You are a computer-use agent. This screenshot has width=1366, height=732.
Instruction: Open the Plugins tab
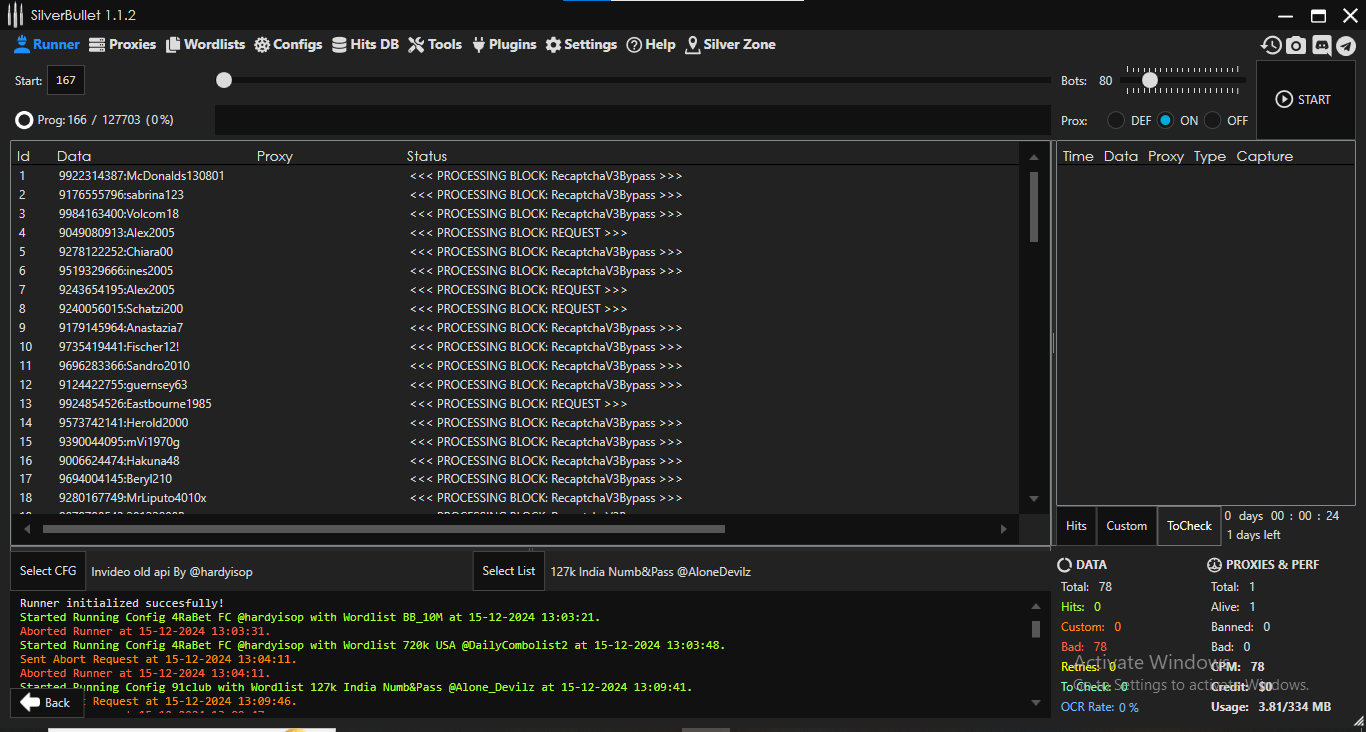(504, 45)
